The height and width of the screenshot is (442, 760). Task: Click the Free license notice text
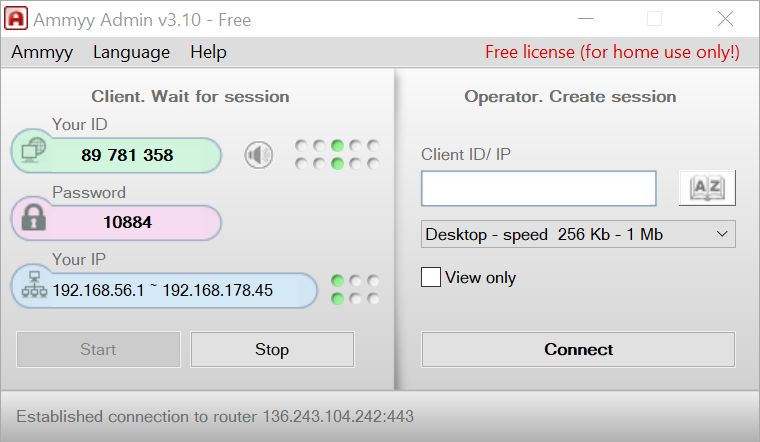pyautogui.click(x=612, y=52)
